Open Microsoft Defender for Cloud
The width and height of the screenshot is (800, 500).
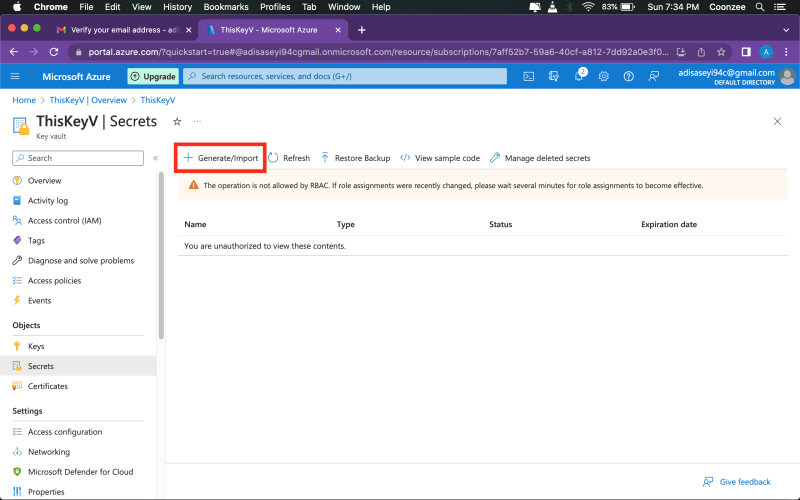tap(79, 472)
